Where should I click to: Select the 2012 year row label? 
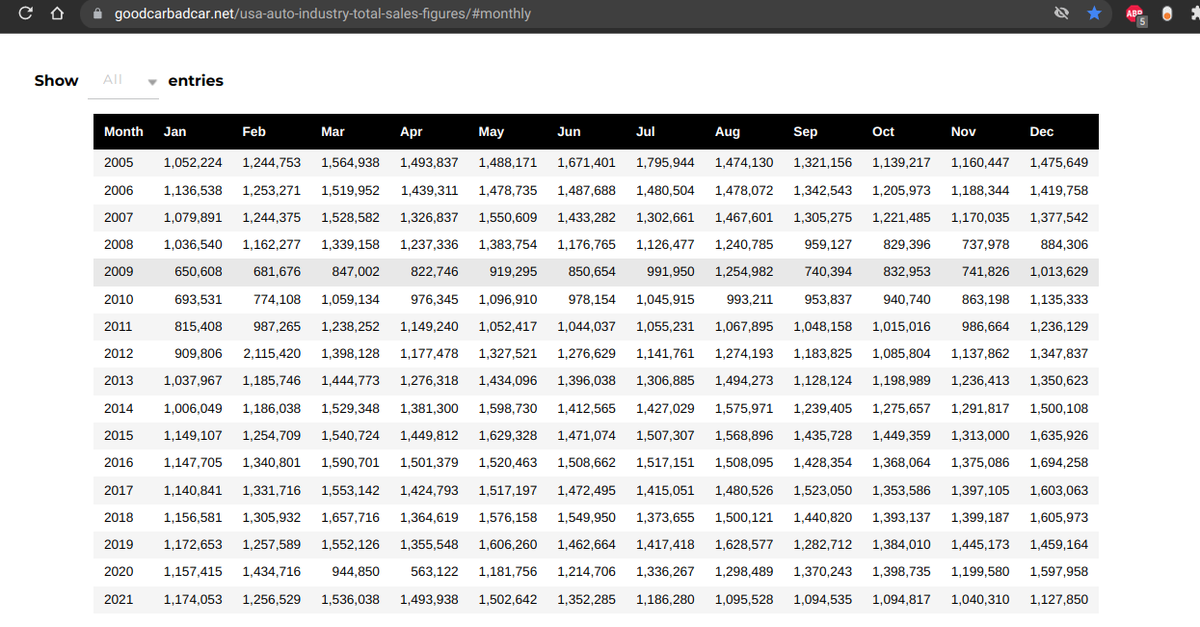[118, 353]
